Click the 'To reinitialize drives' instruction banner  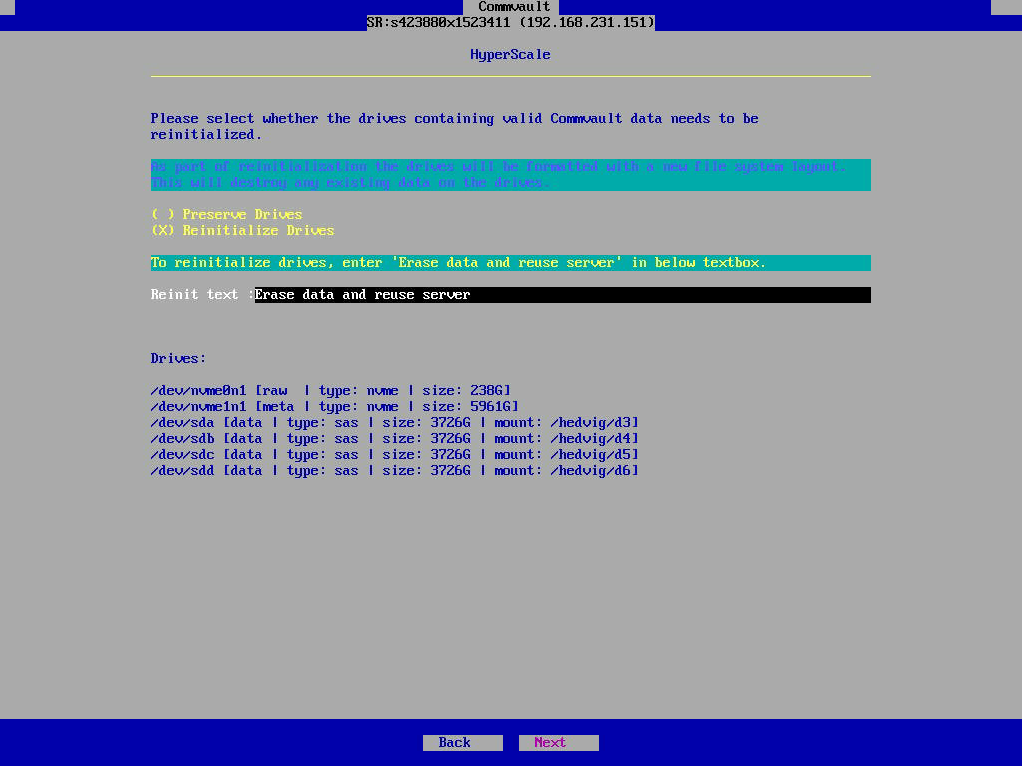(510, 263)
